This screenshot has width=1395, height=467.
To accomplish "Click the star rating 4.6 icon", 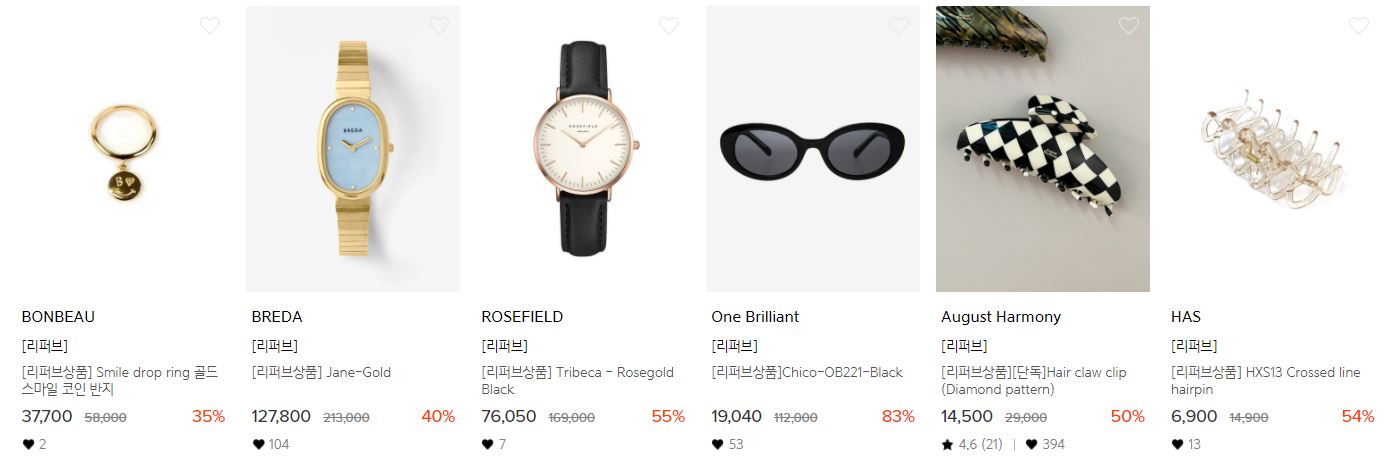I will [947, 444].
